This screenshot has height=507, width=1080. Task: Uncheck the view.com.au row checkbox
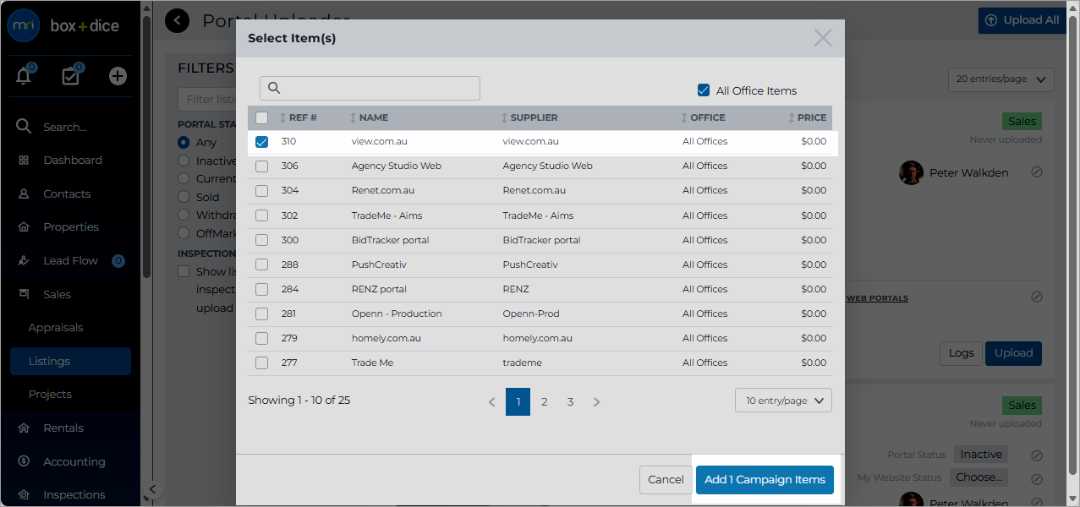point(262,142)
